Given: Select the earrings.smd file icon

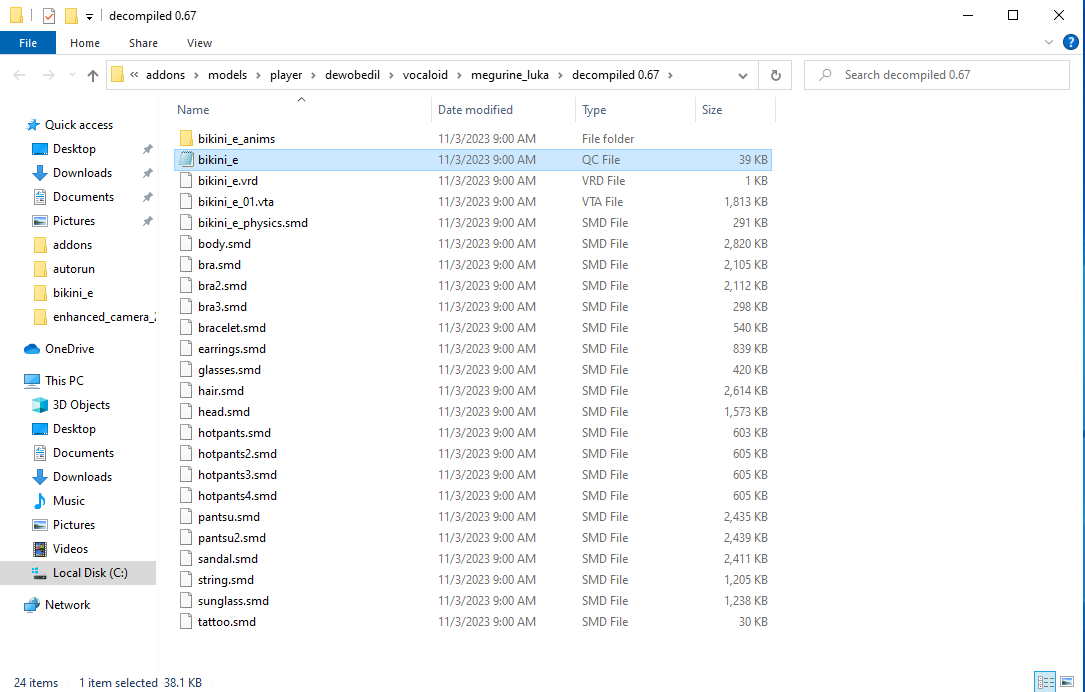Looking at the screenshot, I should click(185, 349).
